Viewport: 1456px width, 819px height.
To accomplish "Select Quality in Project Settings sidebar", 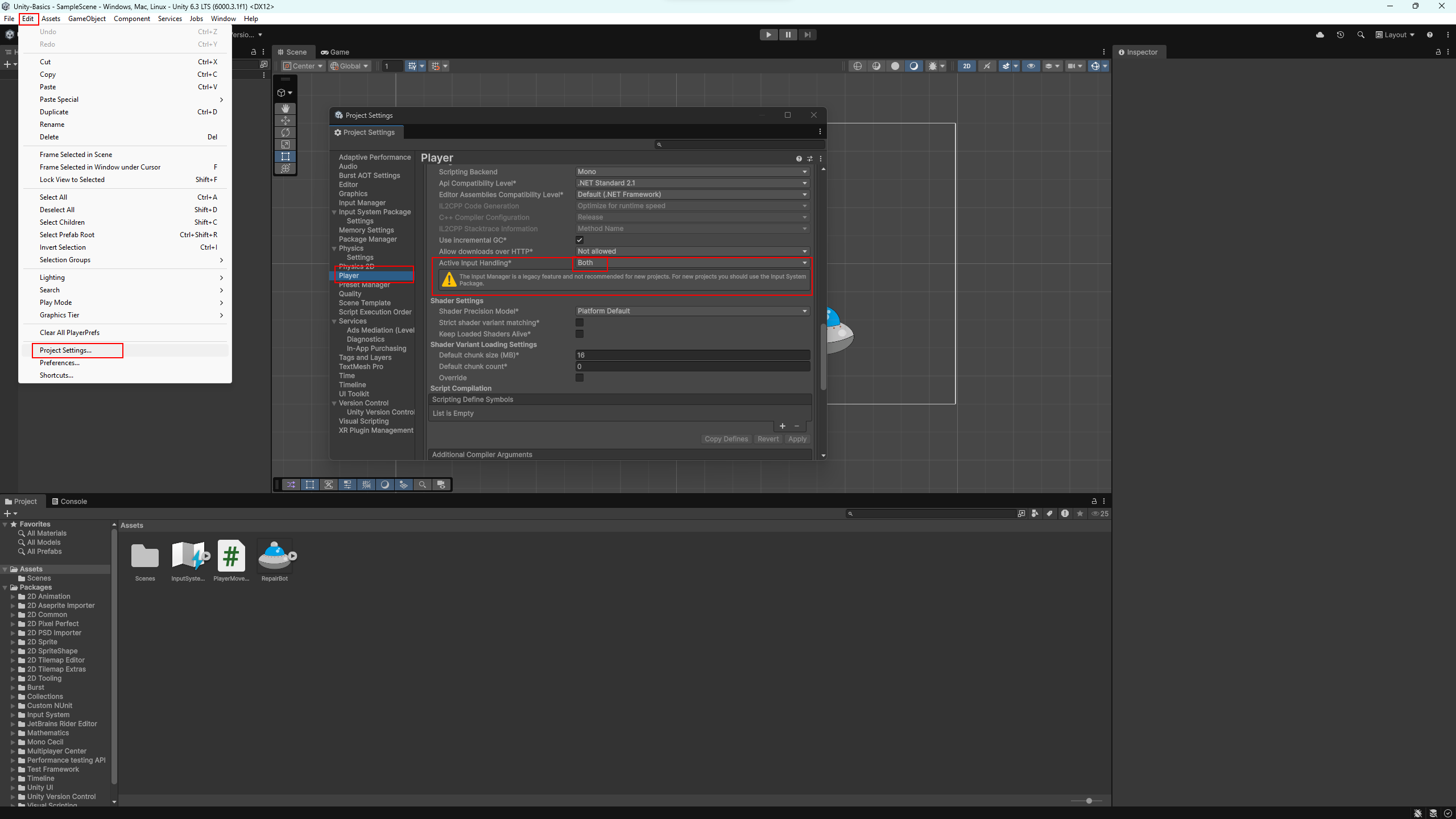I will [350, 294].
